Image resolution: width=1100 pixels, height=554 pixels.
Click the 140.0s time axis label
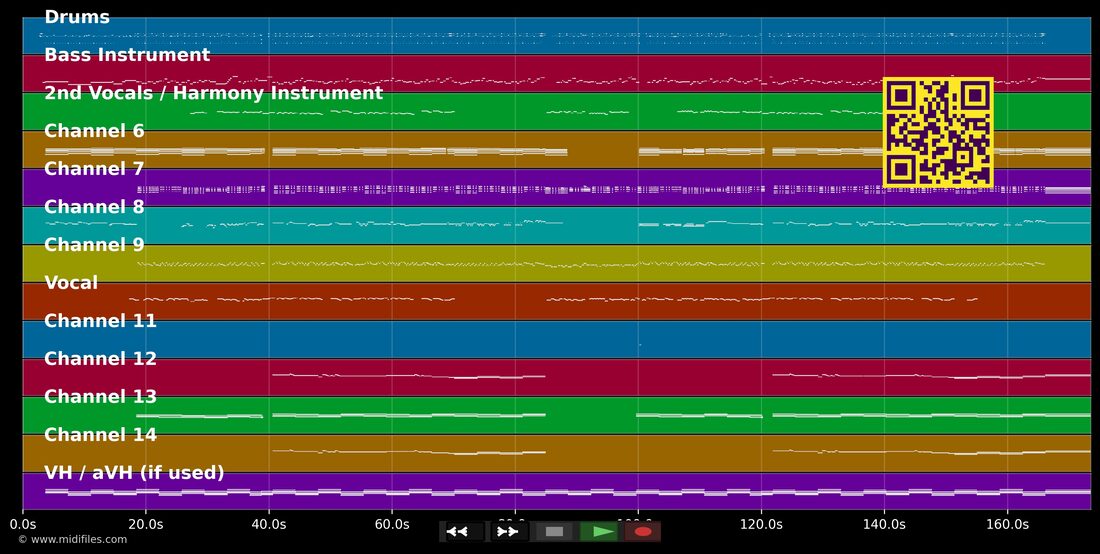884,525
